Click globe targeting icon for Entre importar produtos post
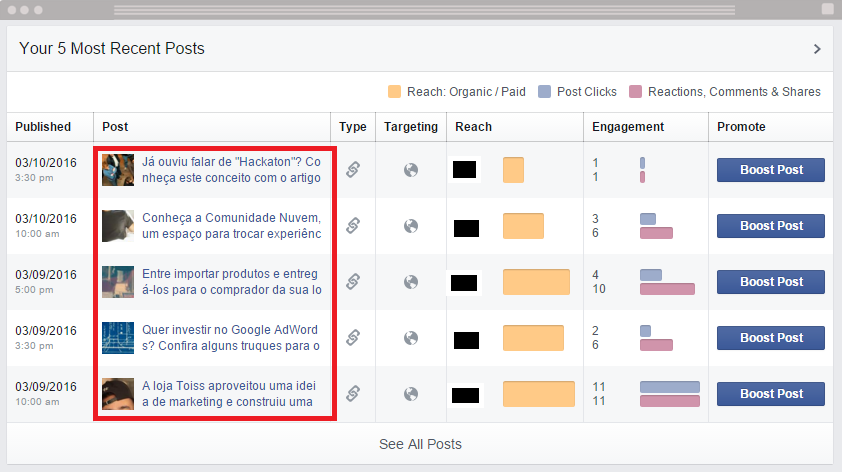The width and height of the screenshot is (842, 472). tap(411, 282)
